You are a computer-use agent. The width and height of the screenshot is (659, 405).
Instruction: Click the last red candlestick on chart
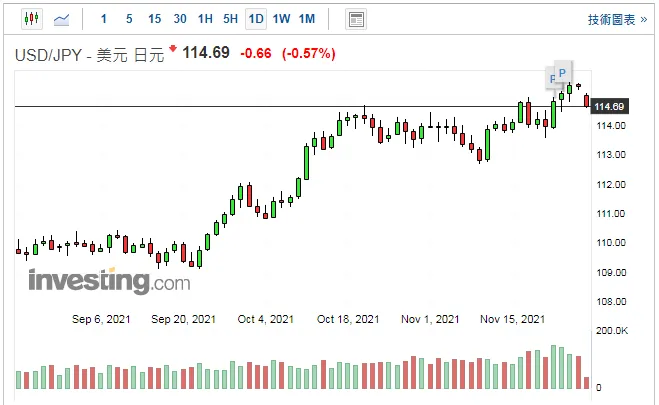[587, 101]
